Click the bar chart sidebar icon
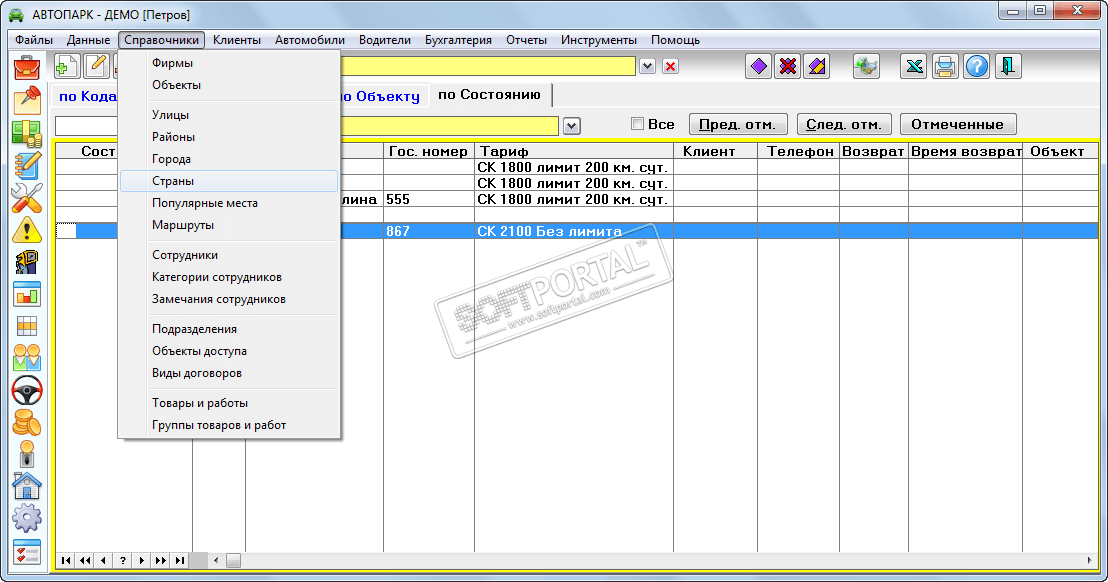Image resolution: width=1108 pixels, height=582 pixels. pos(27,294)
